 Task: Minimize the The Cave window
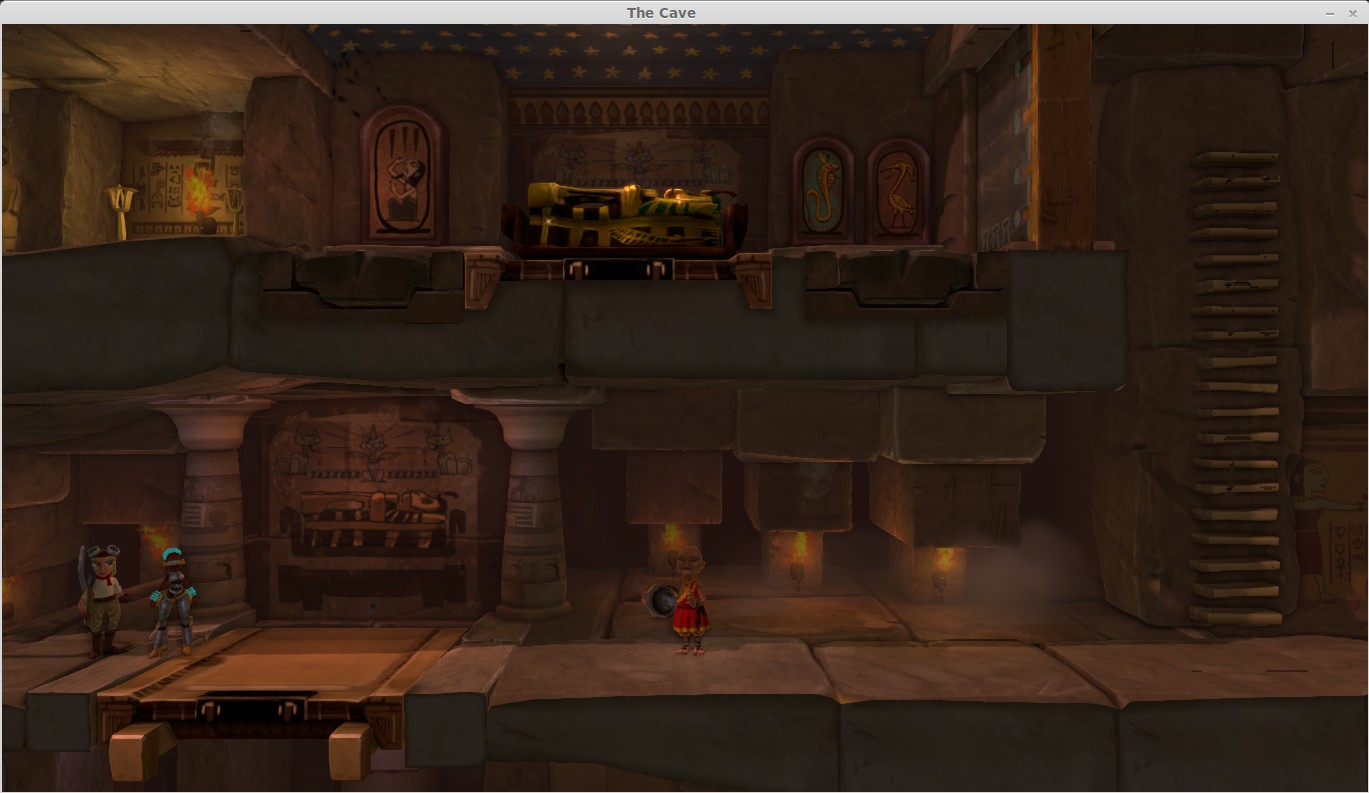tap(1330, 13)
